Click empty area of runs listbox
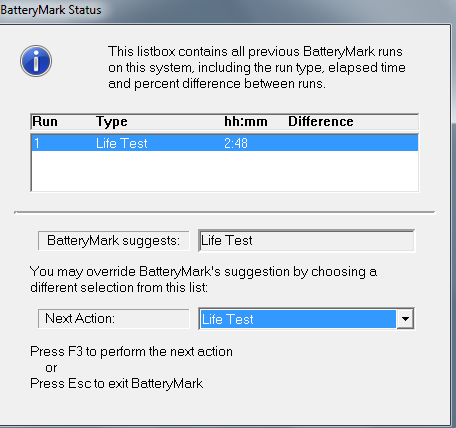This screenshot has width=456, height=428. [225, 171]
